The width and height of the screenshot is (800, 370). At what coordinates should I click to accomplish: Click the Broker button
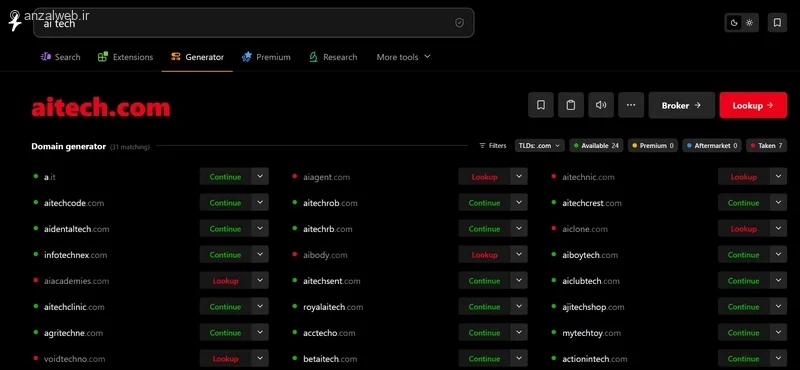tap(682, 105)
